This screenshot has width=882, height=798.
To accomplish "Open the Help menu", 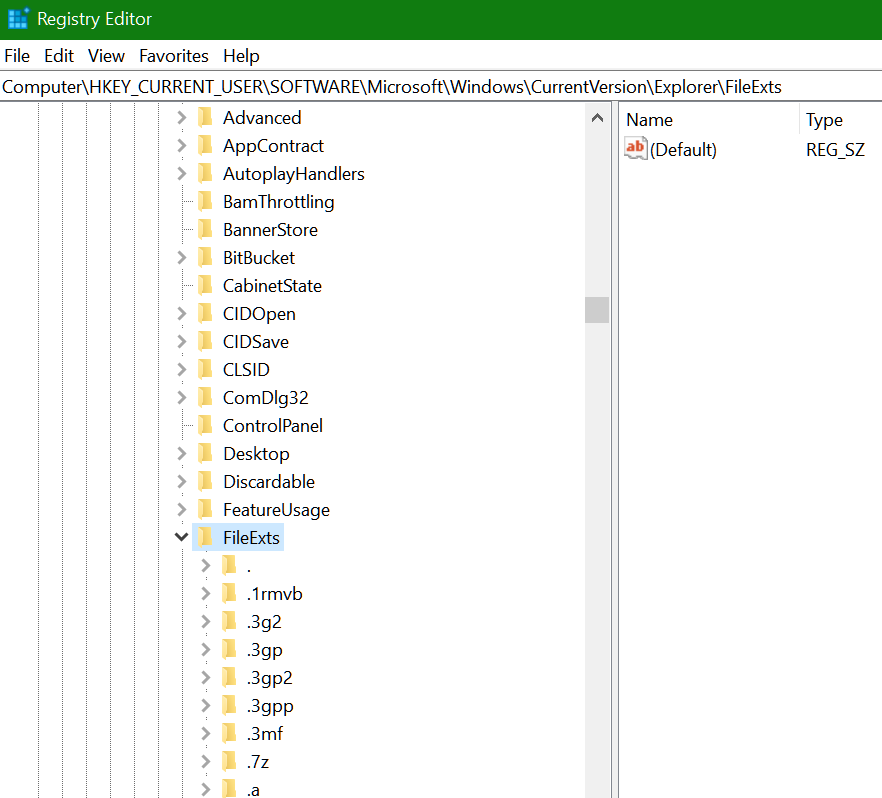I will [241, 56].
